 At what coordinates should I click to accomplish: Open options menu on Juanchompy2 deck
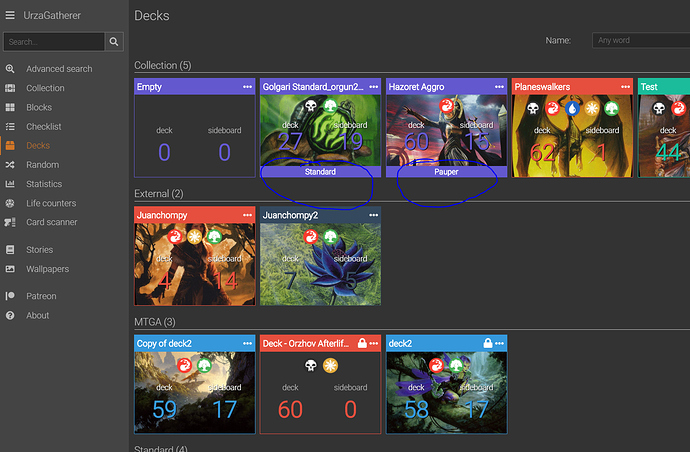(374, 215)
